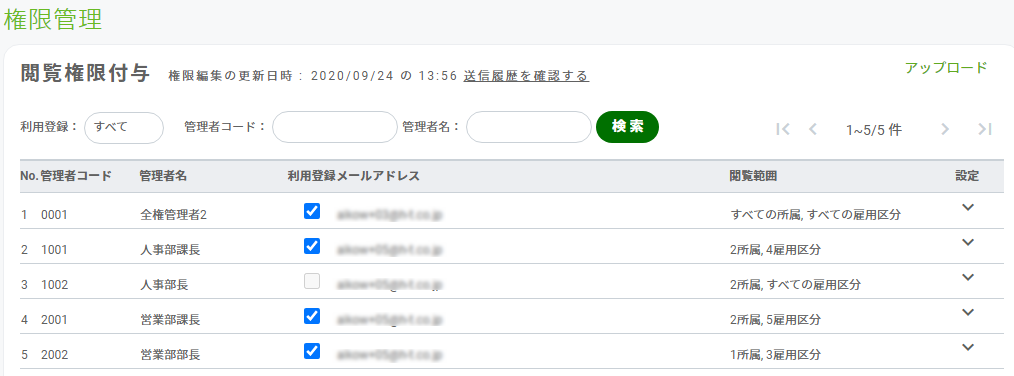Click the 管理者コード column header
This screenshot has height=376, width=1014.
[x=76, y=176]
